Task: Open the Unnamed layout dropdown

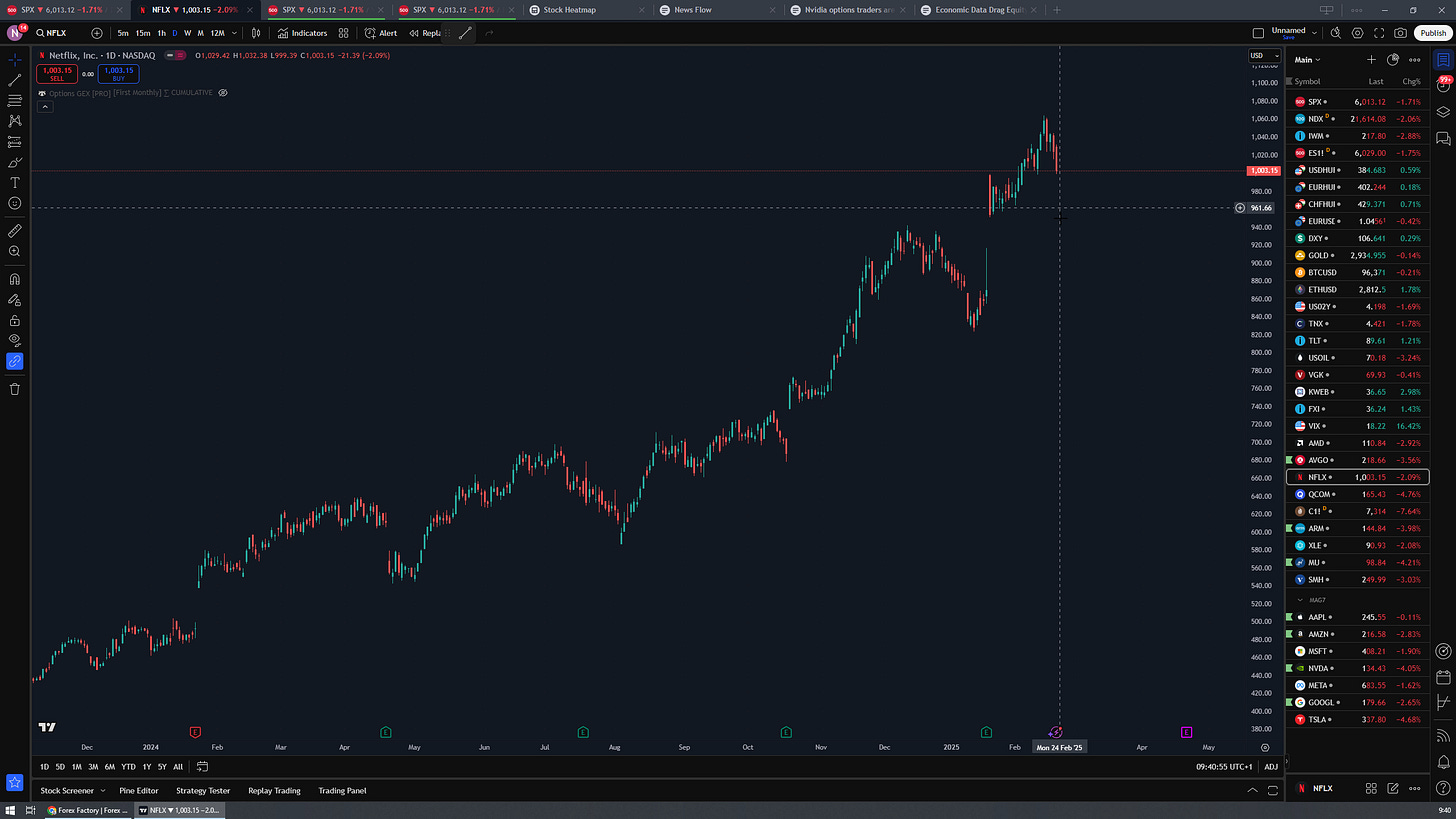Action: tap(1314, 33)
